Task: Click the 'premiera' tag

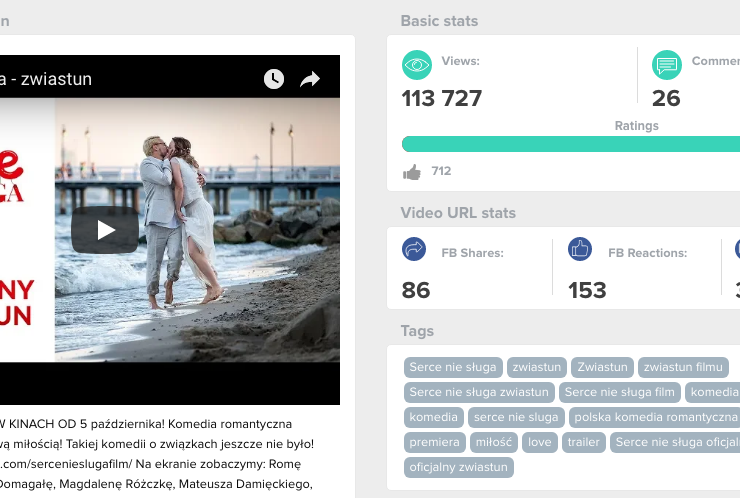Action: (x=434, y=442)
